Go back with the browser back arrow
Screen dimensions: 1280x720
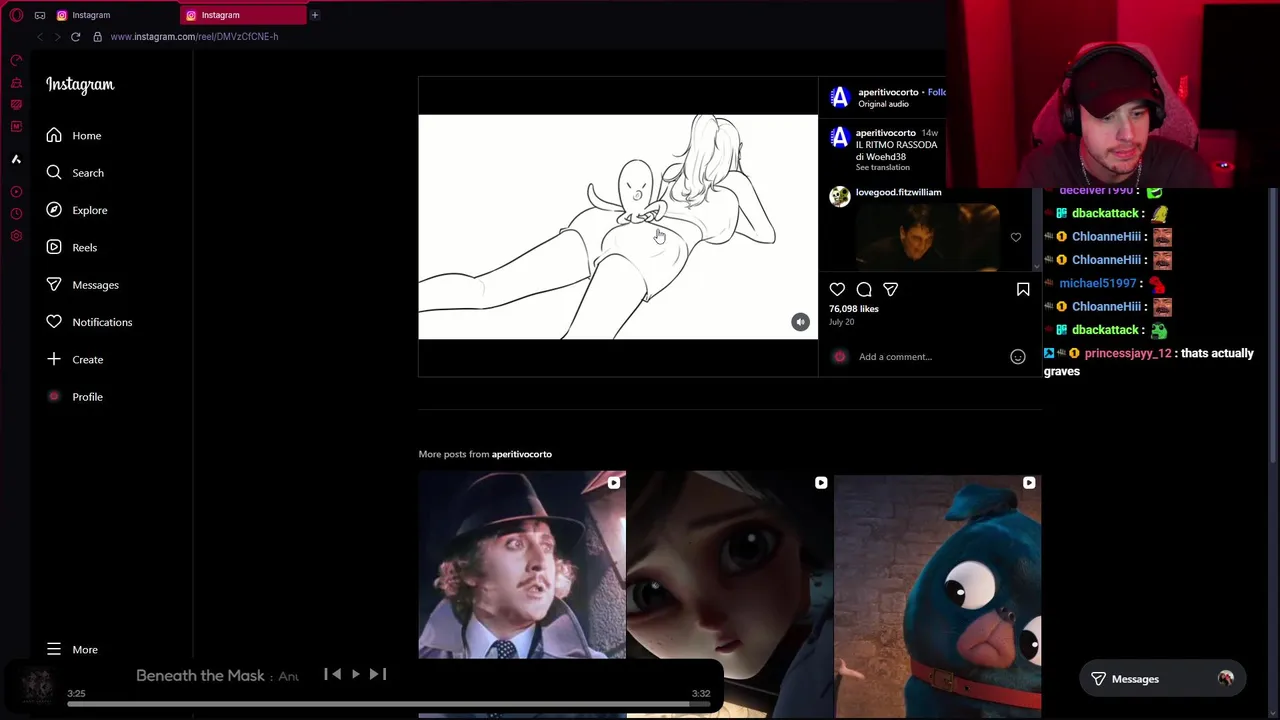pyautogui.click(x=40, y=37)
